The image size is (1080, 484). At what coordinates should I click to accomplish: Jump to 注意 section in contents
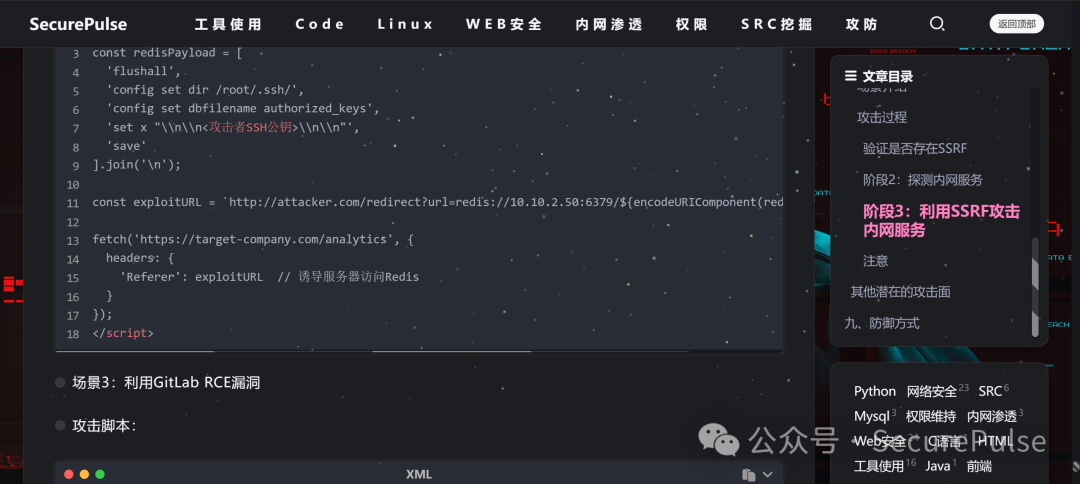click(x=875, y=261)
